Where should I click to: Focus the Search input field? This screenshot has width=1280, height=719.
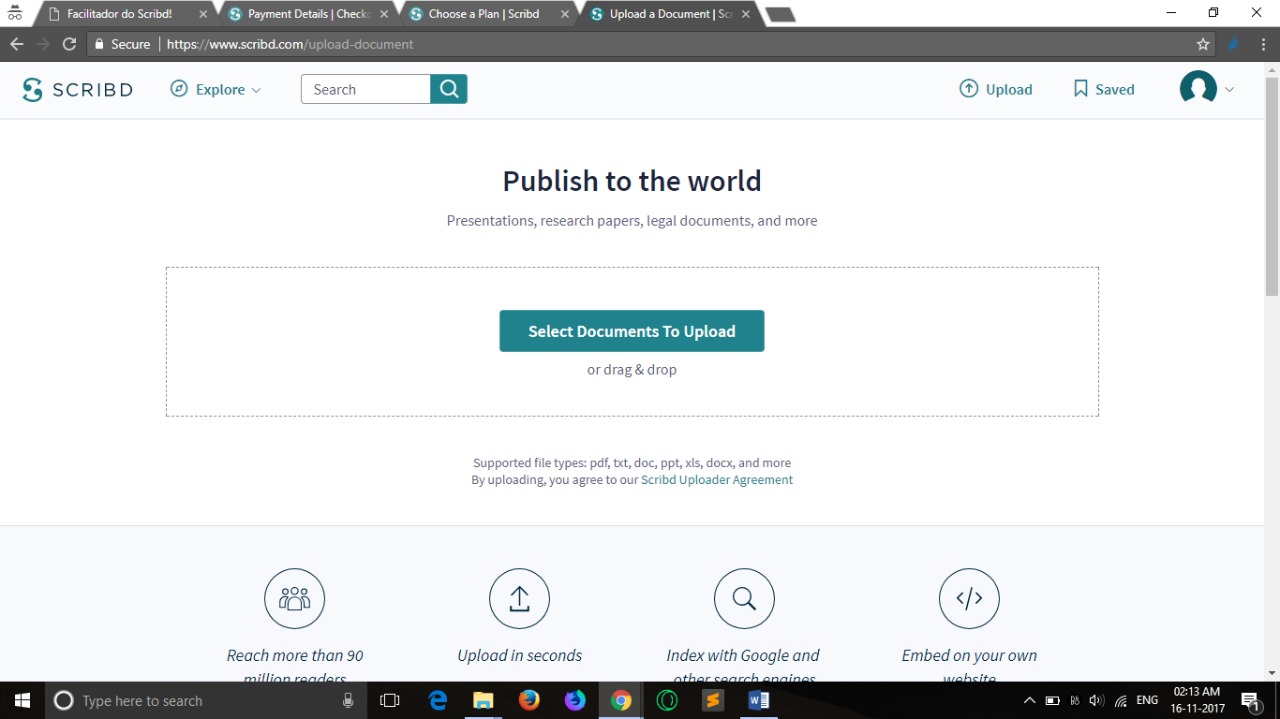pos(366,89)
